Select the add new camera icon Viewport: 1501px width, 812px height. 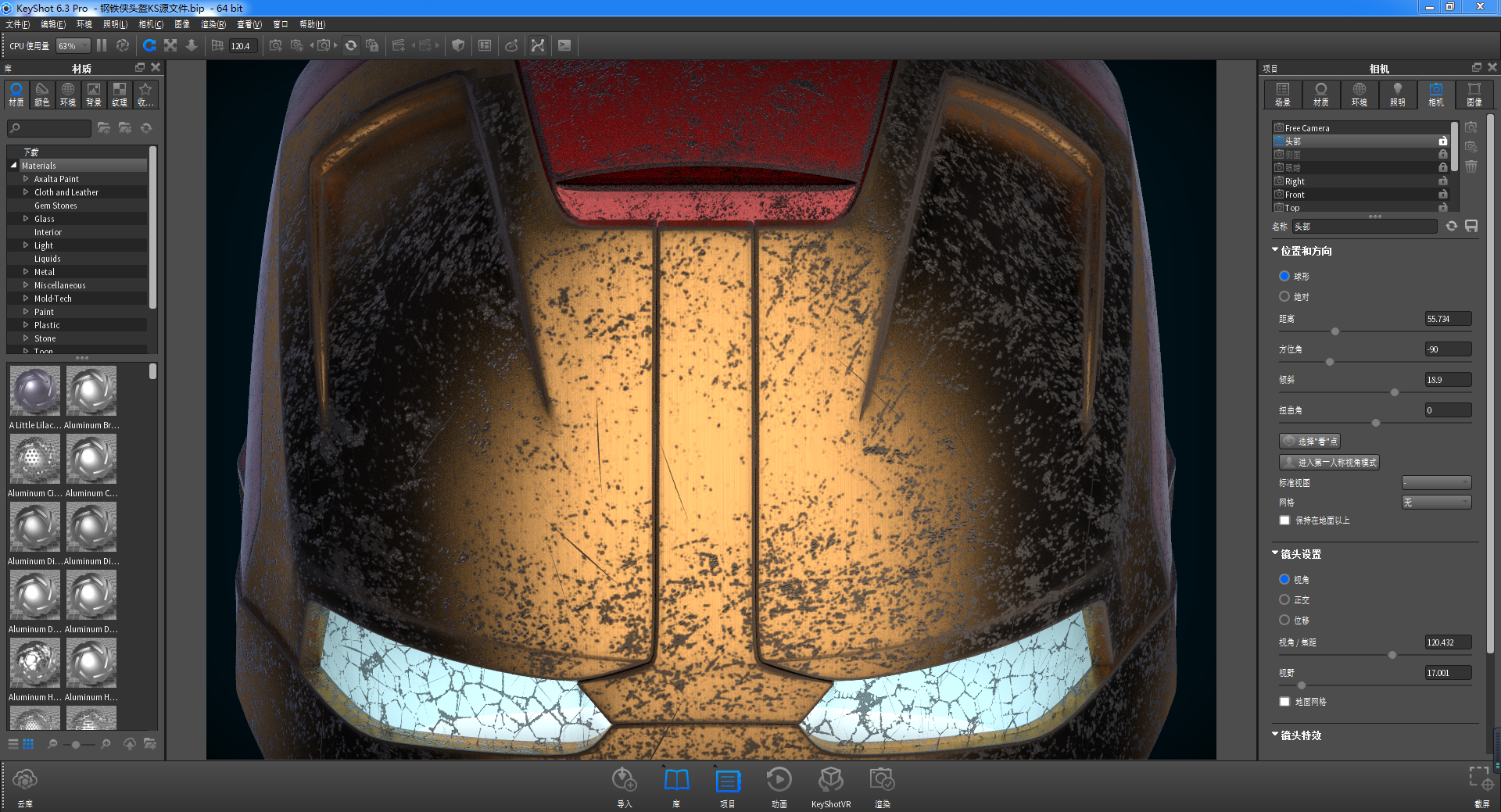1471,126
